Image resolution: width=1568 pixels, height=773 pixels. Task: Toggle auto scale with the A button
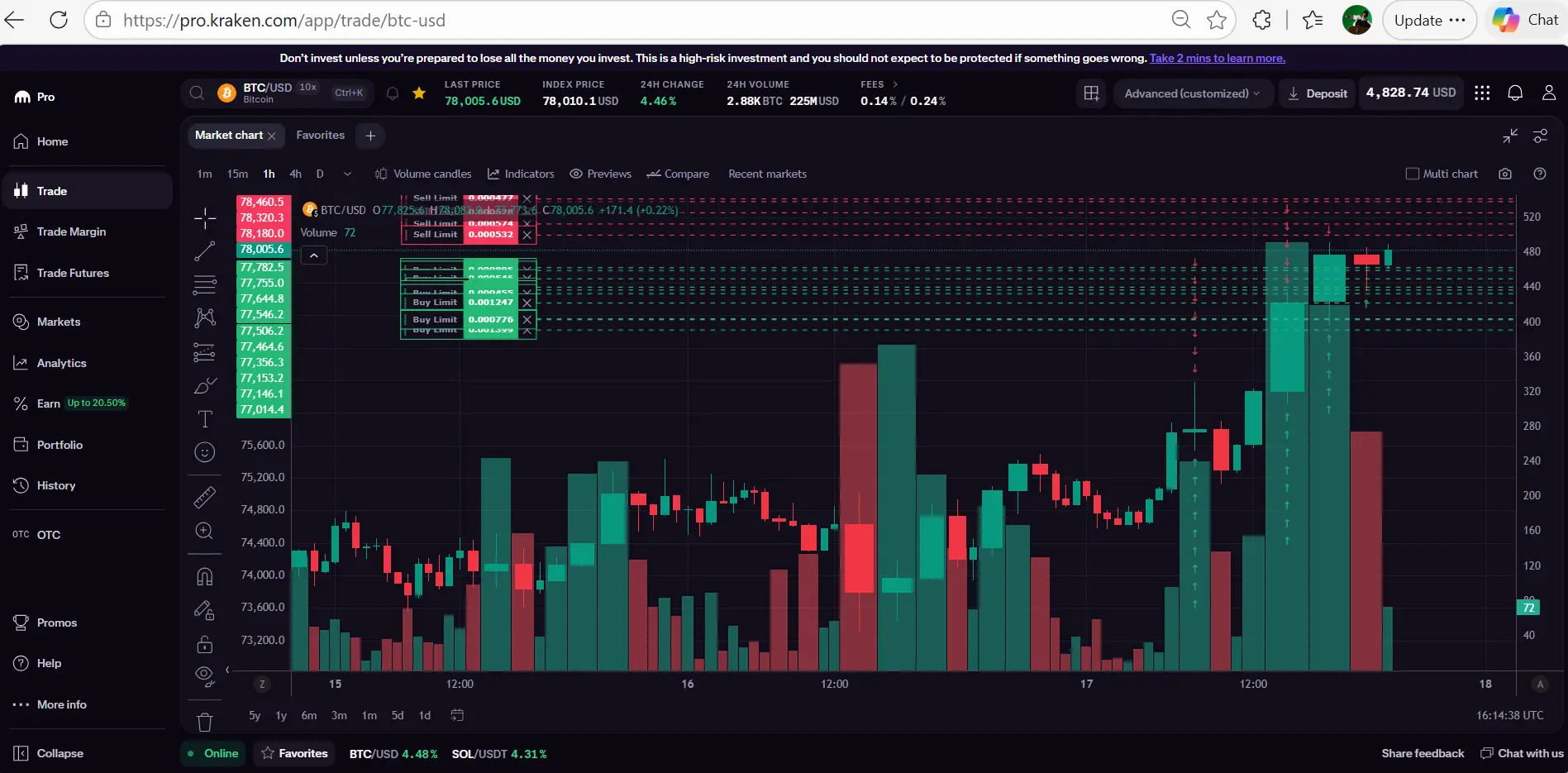point(1540,684)
